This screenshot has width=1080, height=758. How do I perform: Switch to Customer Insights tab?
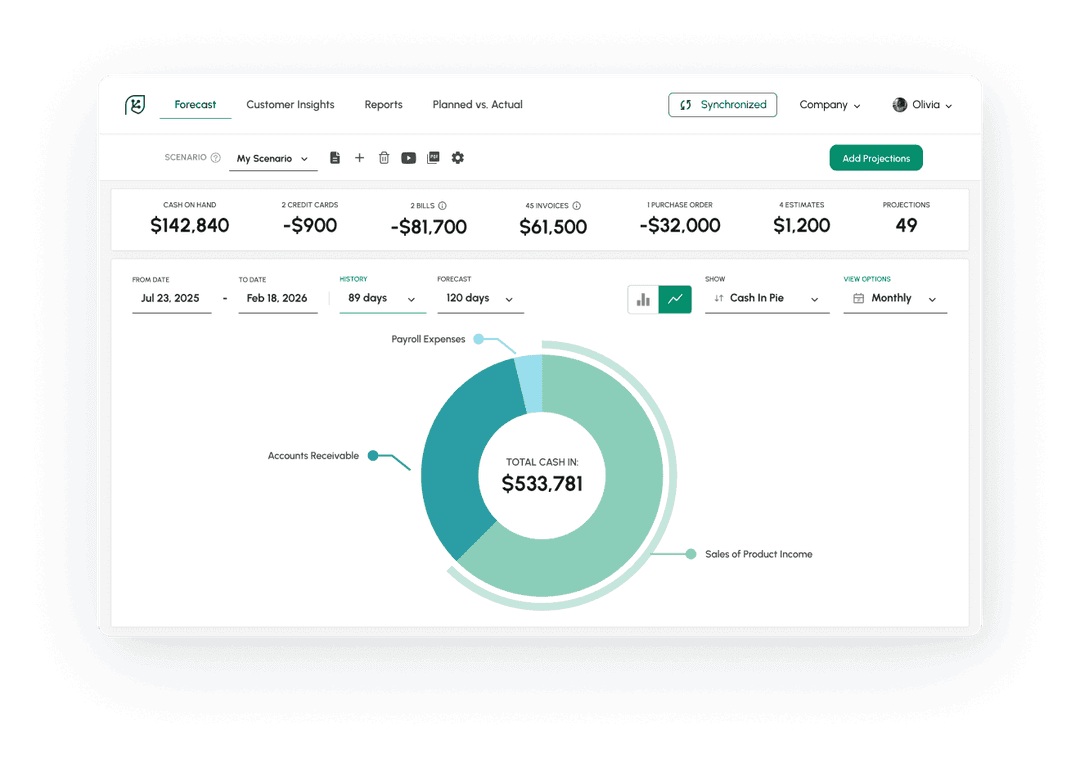tap(290, 105)
